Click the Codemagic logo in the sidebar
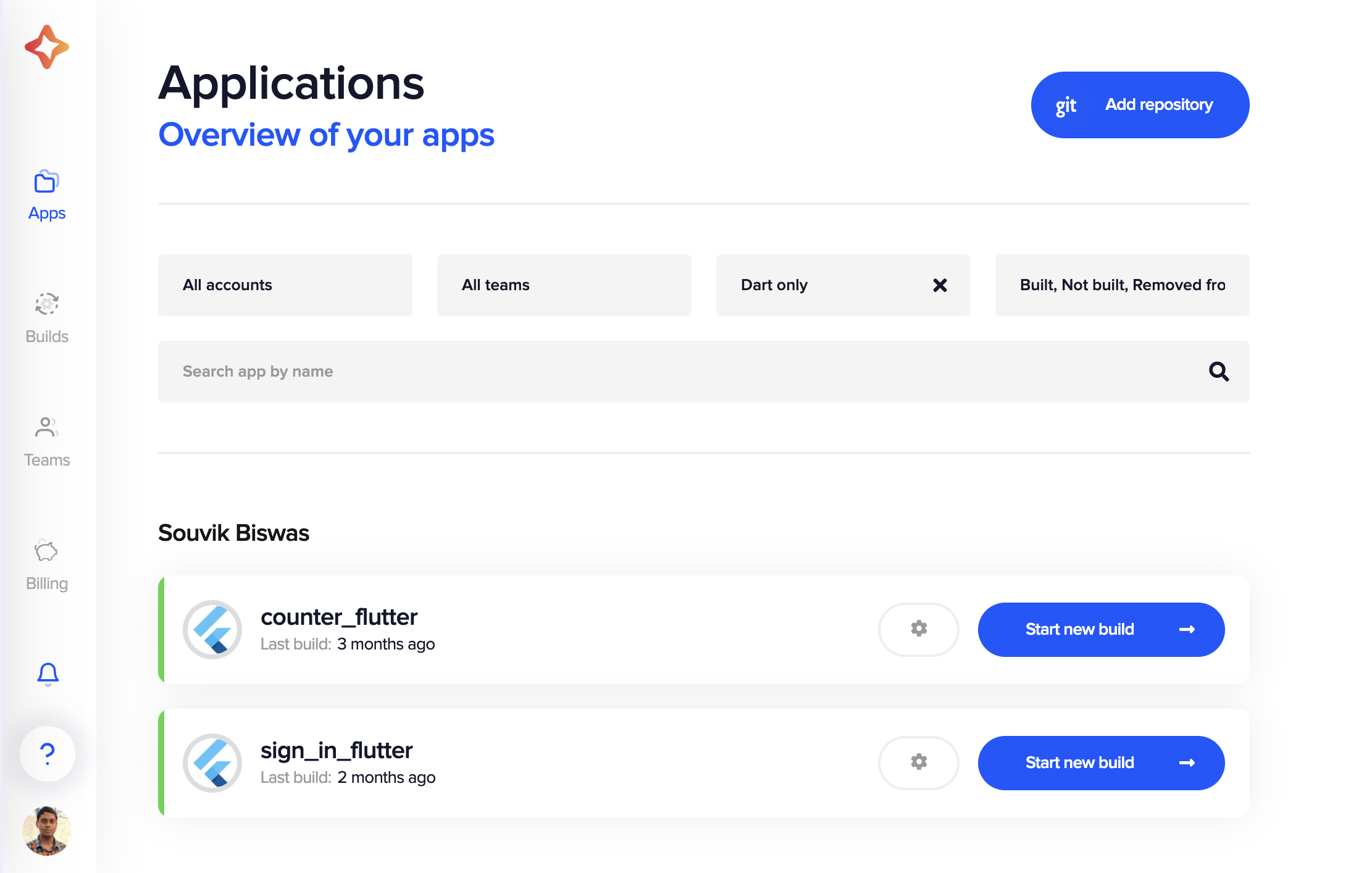The height and width of the screenshot is (873, 1372). click(47, 47)
